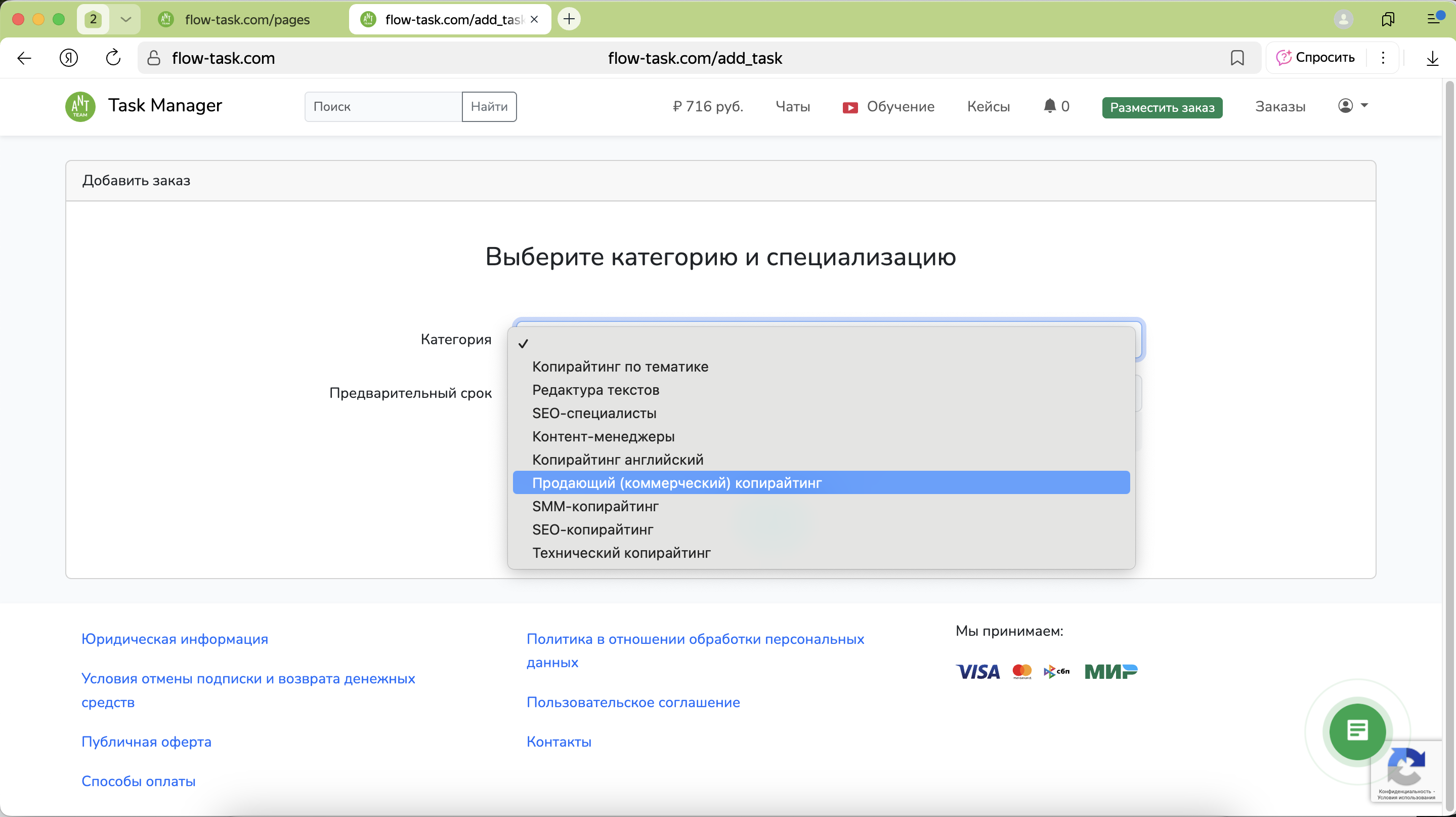Click the Task Manager ant logo
The height and width of the screenshot is (817, 1456).
coord(80,106)
